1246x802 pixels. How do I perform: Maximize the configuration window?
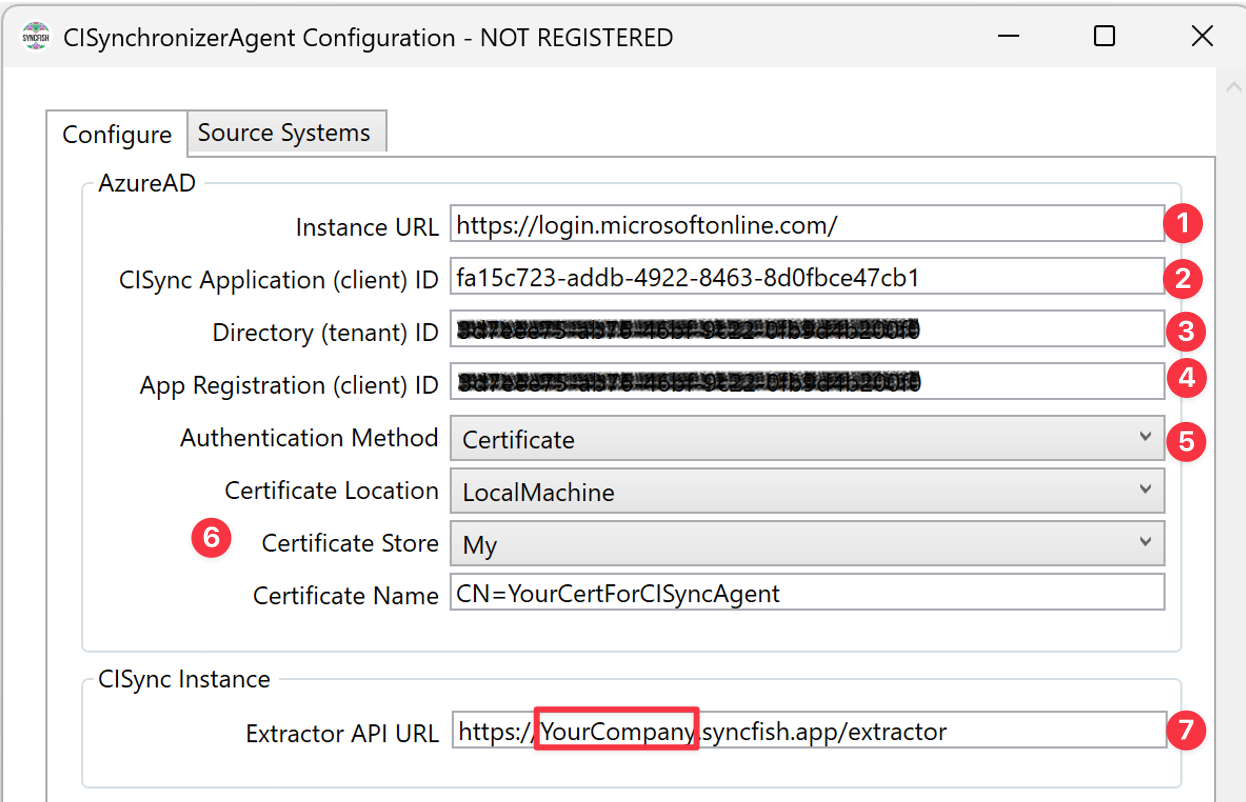coord(1104,37)
